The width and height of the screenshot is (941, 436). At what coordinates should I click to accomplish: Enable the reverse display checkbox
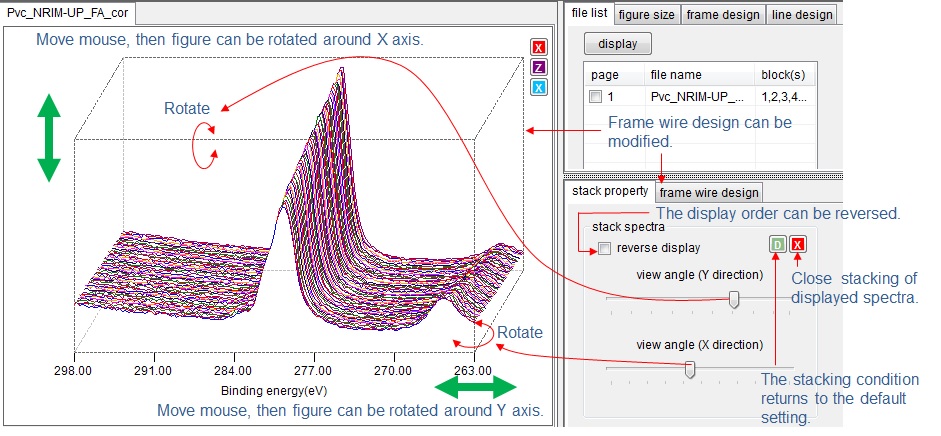[x=604, y=248]
